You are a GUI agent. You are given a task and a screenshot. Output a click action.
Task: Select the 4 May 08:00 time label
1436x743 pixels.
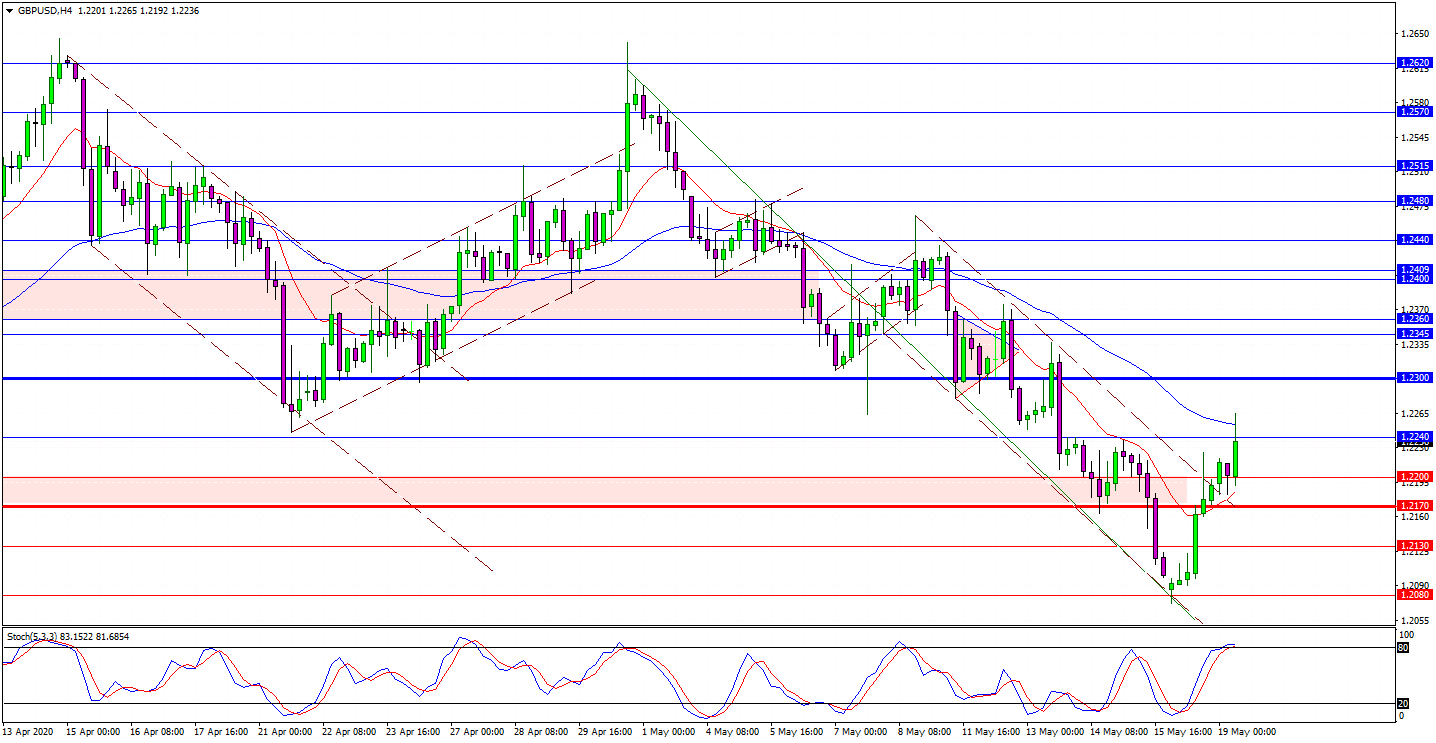pyautogui.click(x=733, y=732)
